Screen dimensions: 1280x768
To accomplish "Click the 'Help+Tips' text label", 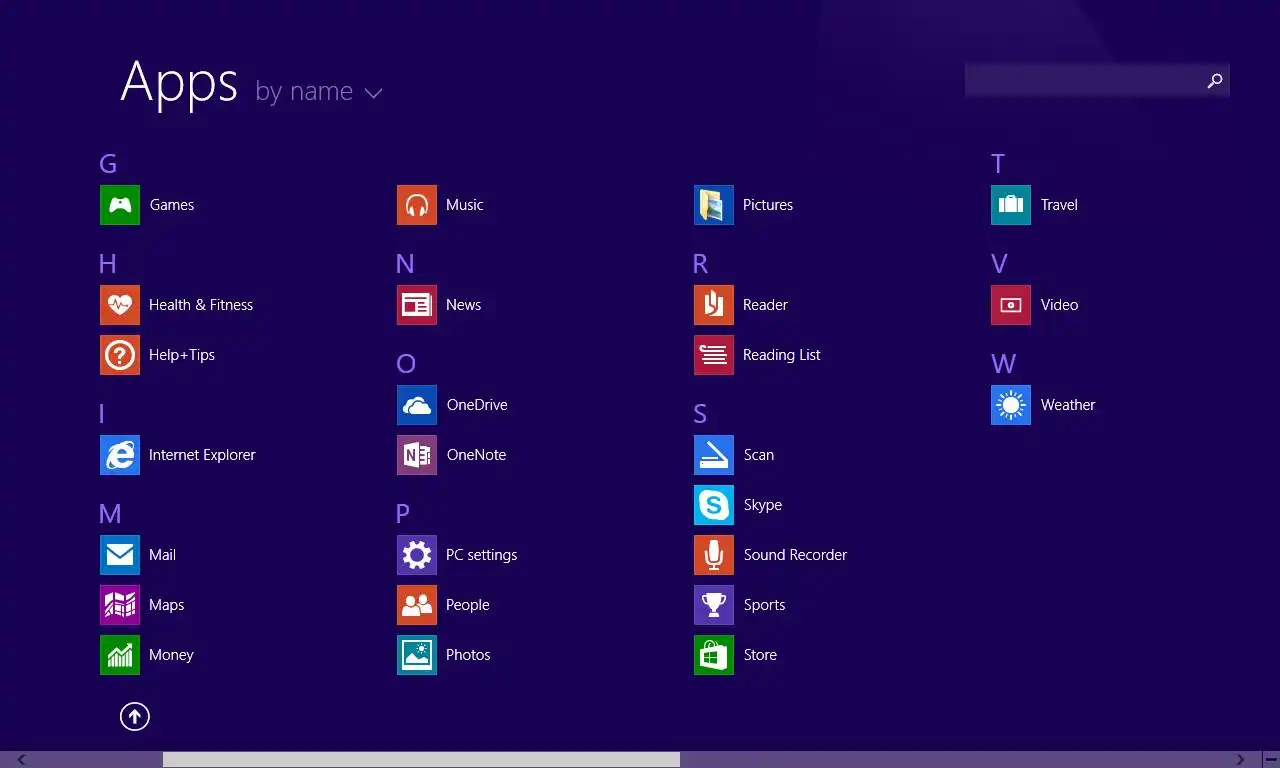I will click(x=182, y=355).
